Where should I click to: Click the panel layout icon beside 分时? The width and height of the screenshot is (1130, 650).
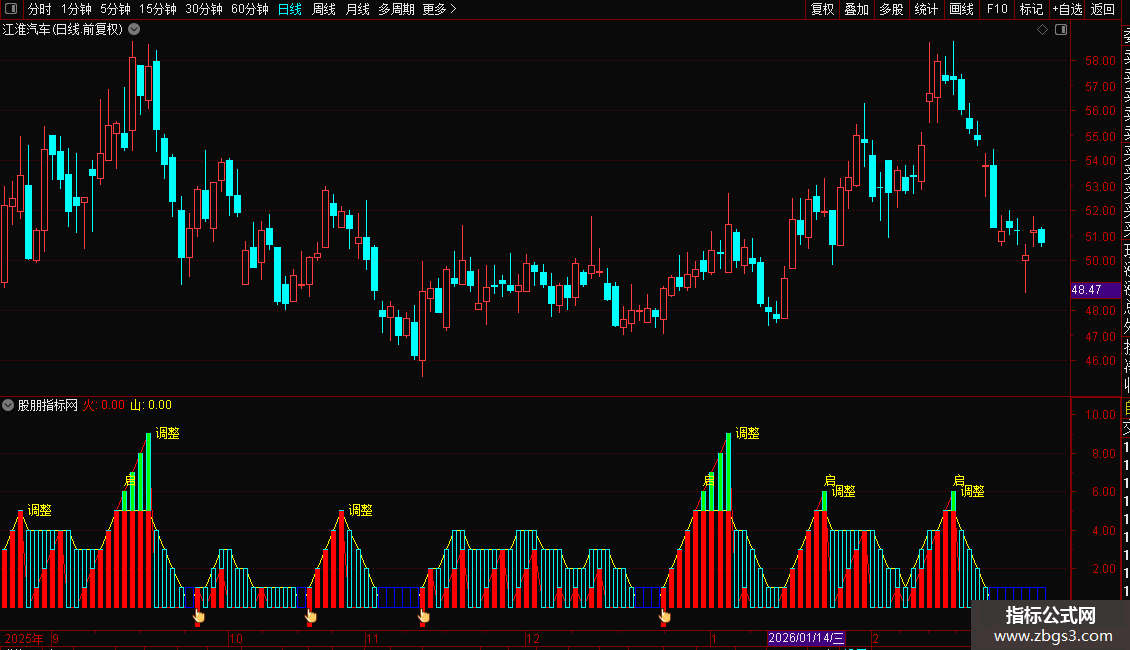(x=11, y=9)
